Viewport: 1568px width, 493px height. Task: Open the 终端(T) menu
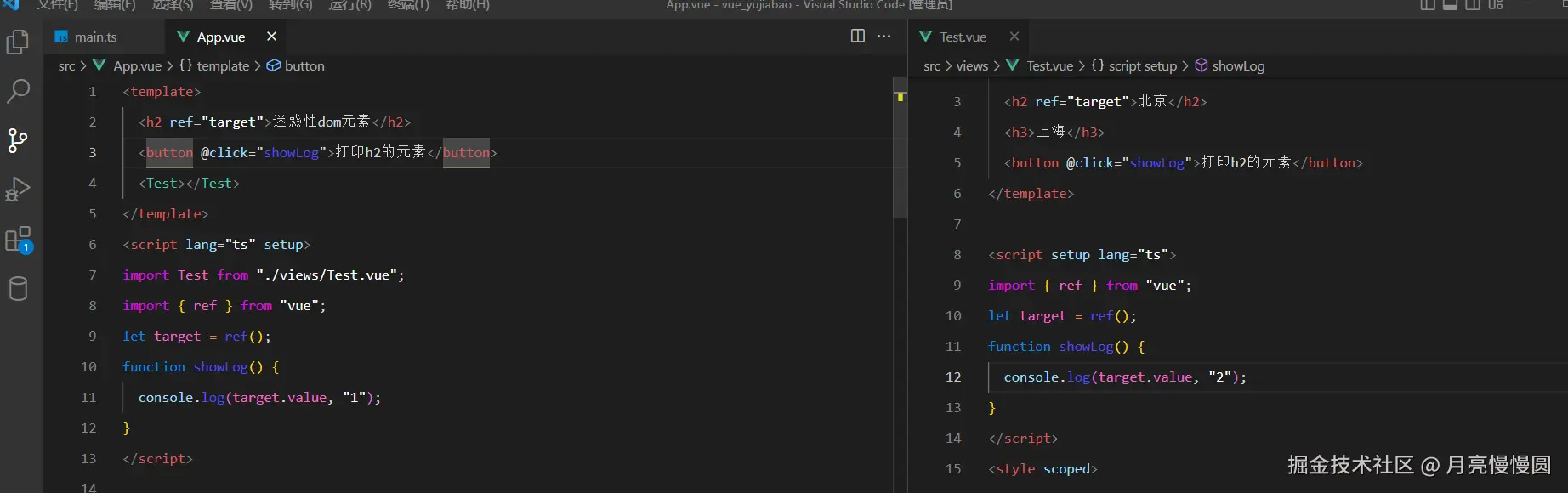(x=408, y=5)
